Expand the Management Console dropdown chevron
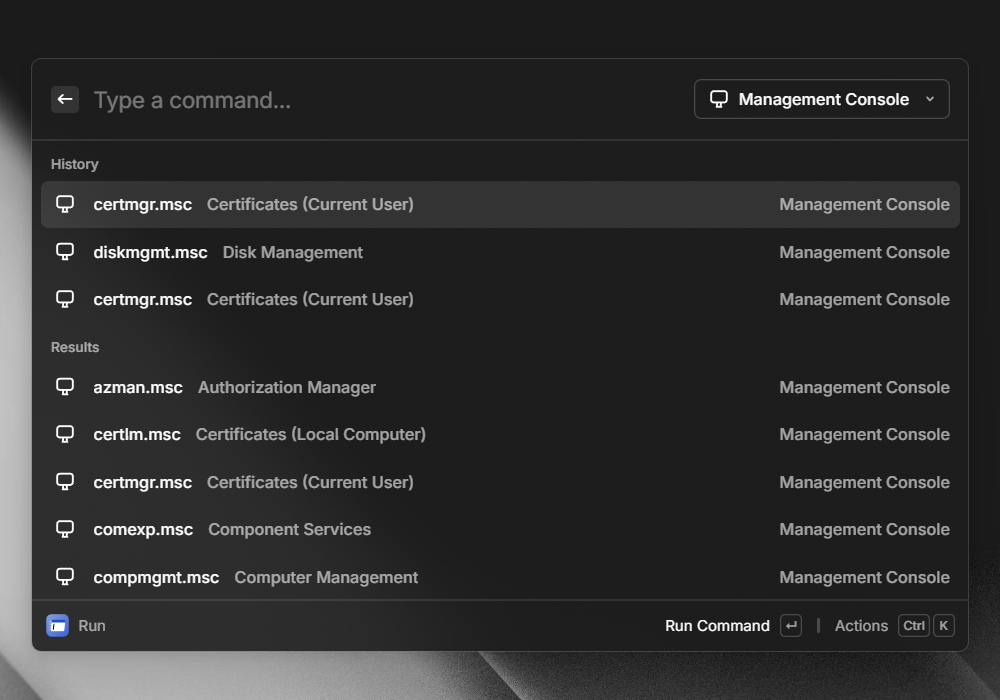Image resolution: width=1000 pixels, height=700 pixels. pos(930,99)
